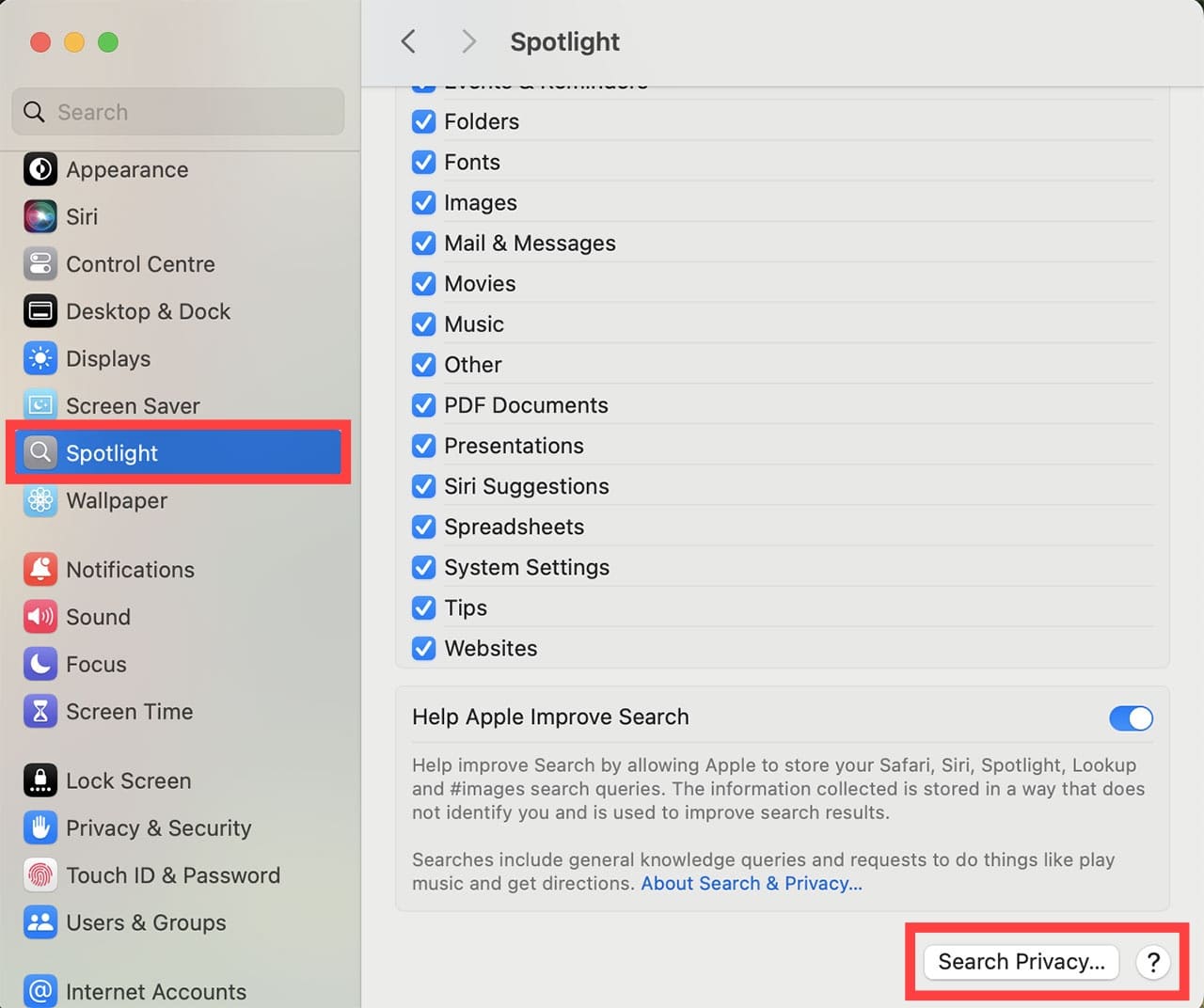Viewport: 1204px width, 1008px height.
Task: Uncheck the Spreadsheets checkbox
Action: 424,527
